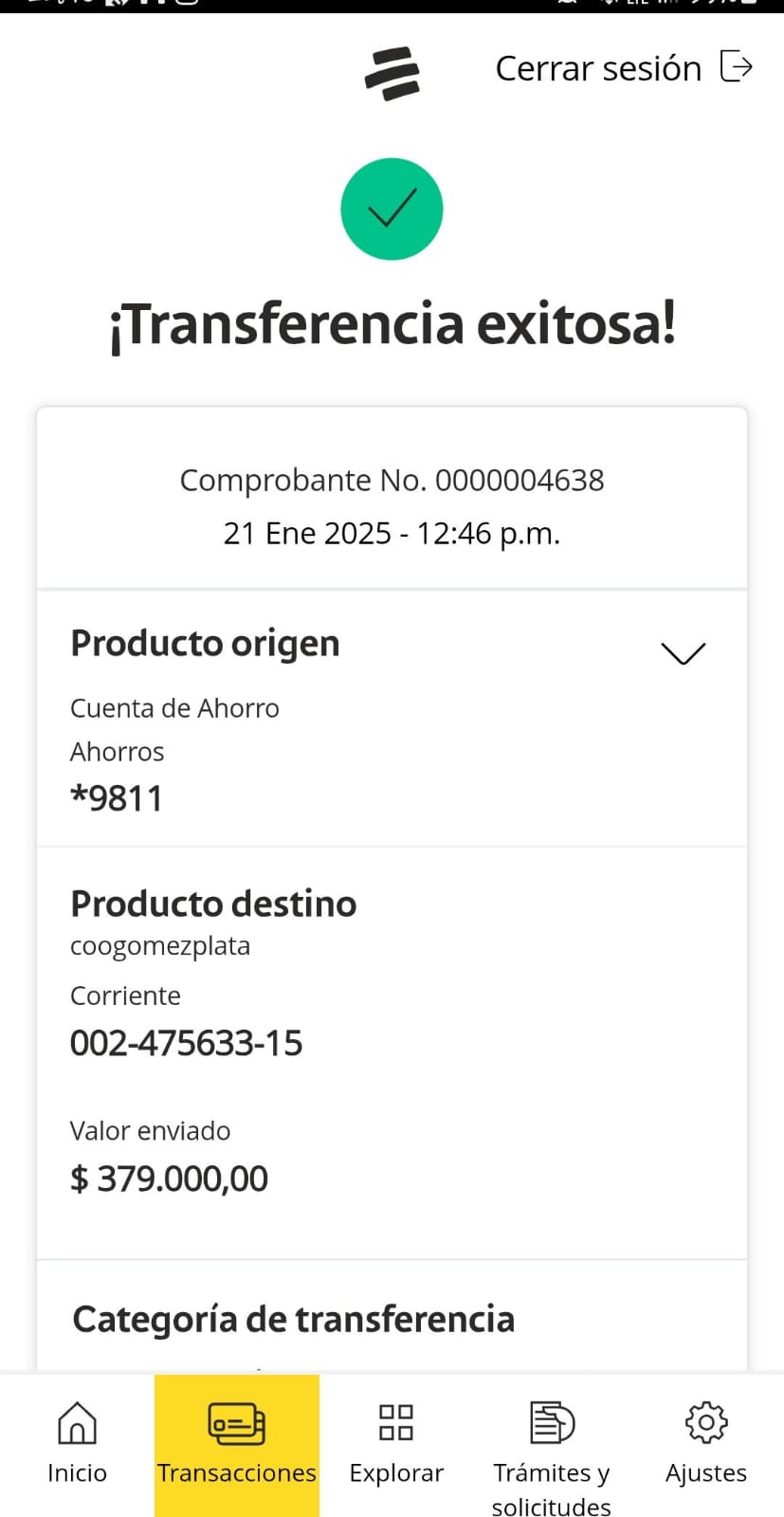Screen dimensions: 784x1517
Task: Click the green success checkmark icon
Action: [392, 209]
